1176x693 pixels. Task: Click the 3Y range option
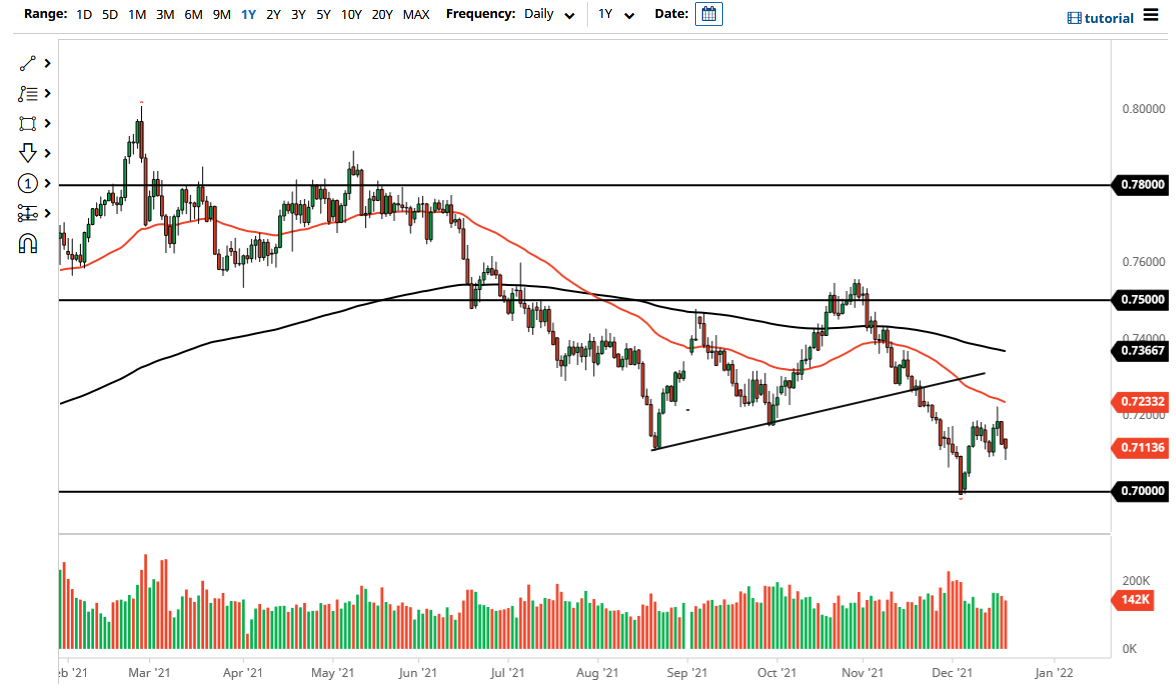tap(297, 15)
